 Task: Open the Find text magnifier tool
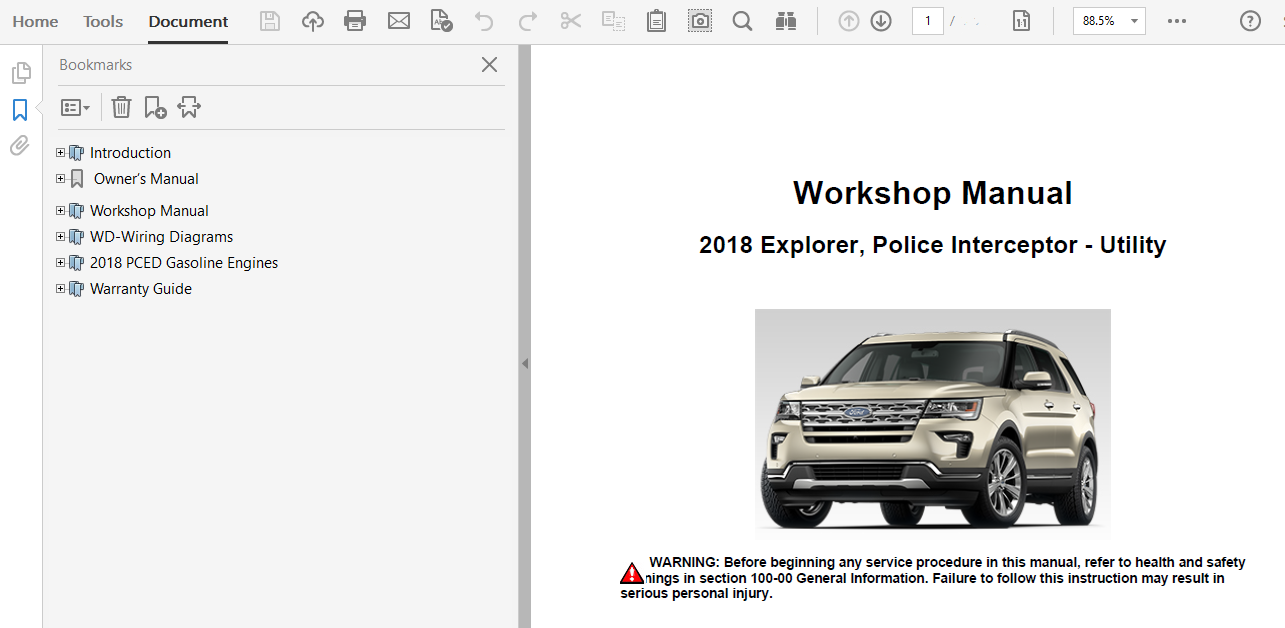(742, 21)
